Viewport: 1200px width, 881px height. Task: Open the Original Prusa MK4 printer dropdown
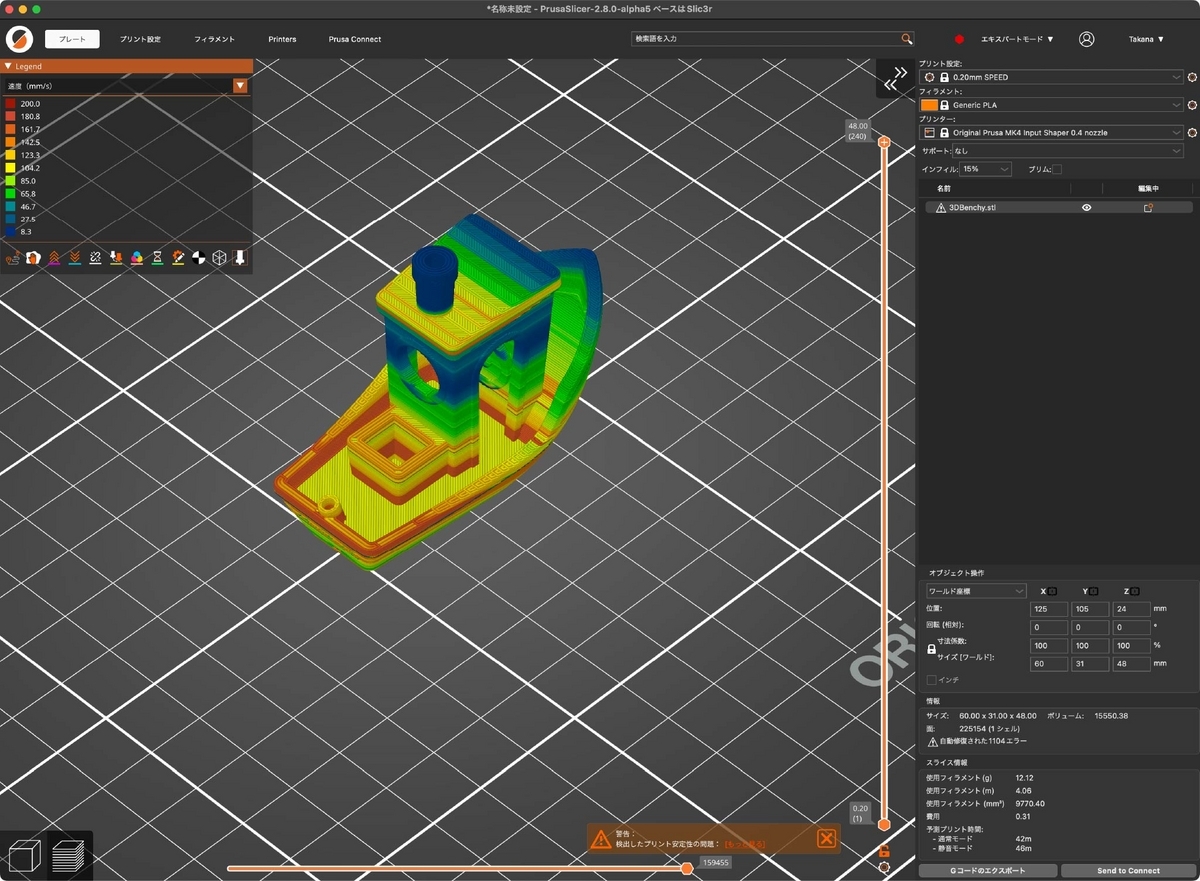1051,132
